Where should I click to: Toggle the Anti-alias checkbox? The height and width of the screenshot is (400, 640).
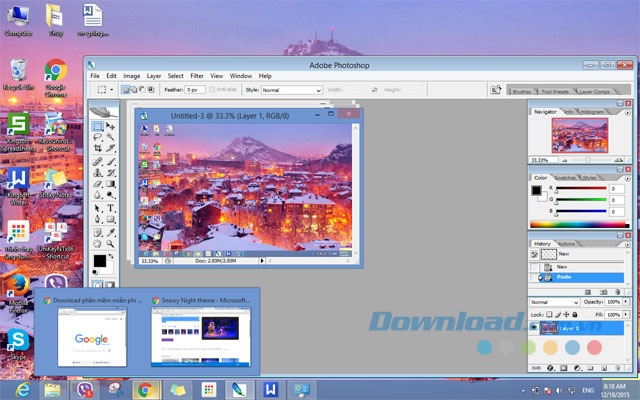click(x=212, y=89)
